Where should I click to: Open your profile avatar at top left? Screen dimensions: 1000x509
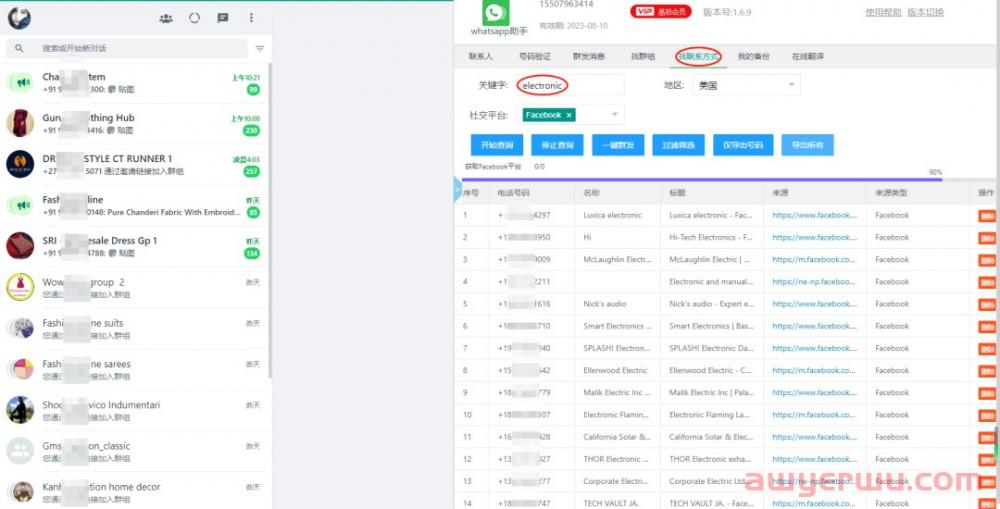tap(19, 18)
